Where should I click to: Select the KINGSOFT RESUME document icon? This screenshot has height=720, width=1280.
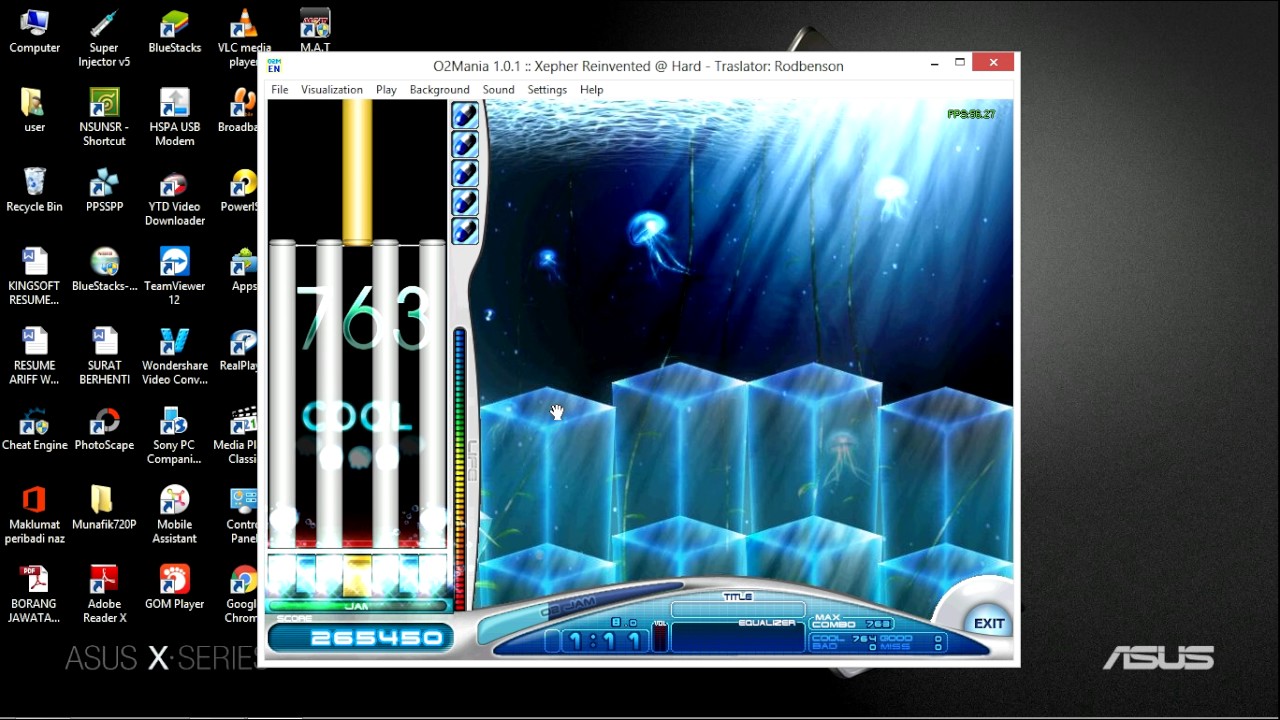click(35, 276)
